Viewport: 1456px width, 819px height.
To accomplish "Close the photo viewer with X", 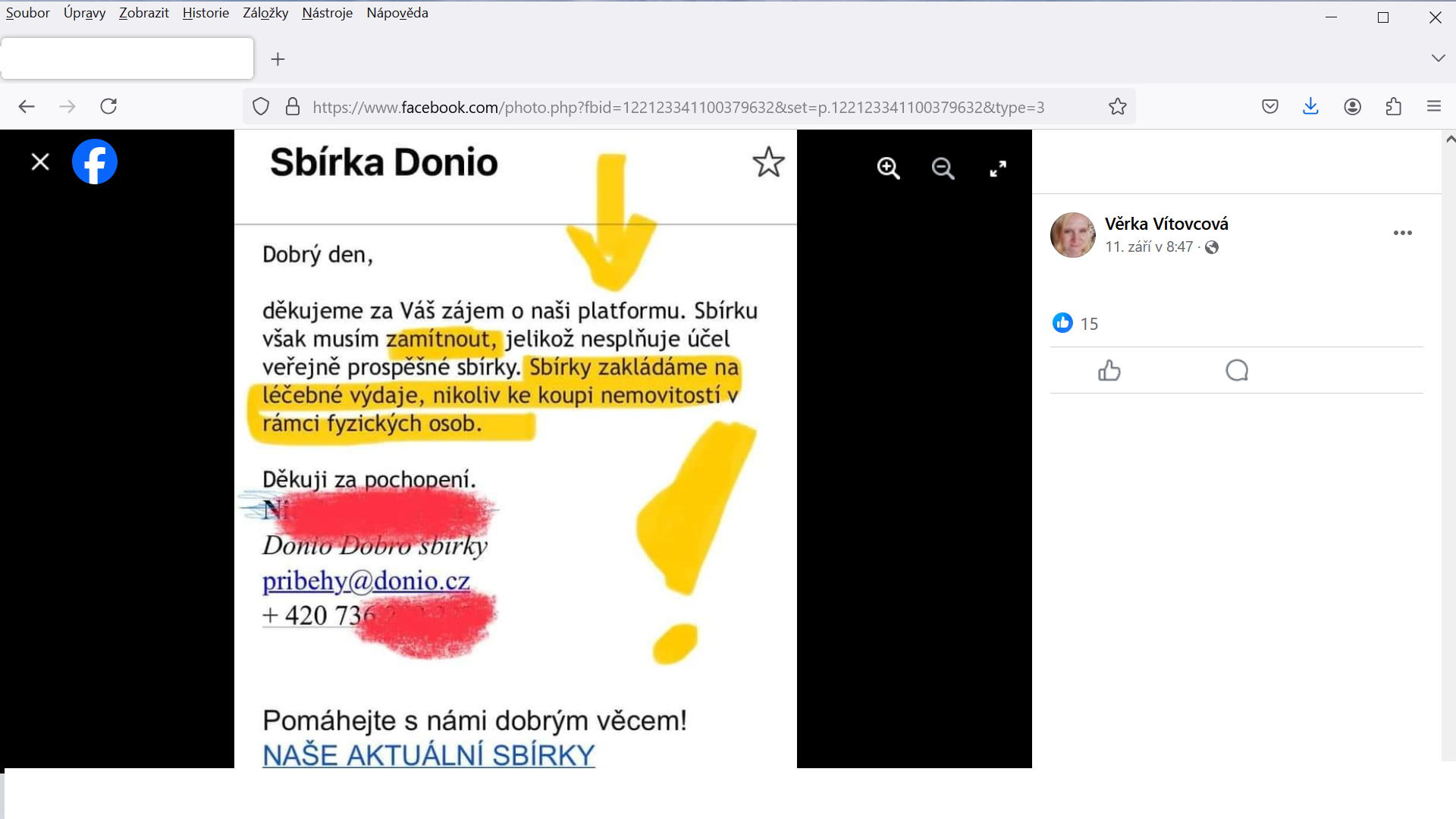I will pyautogui.click(x=40, y=162).
